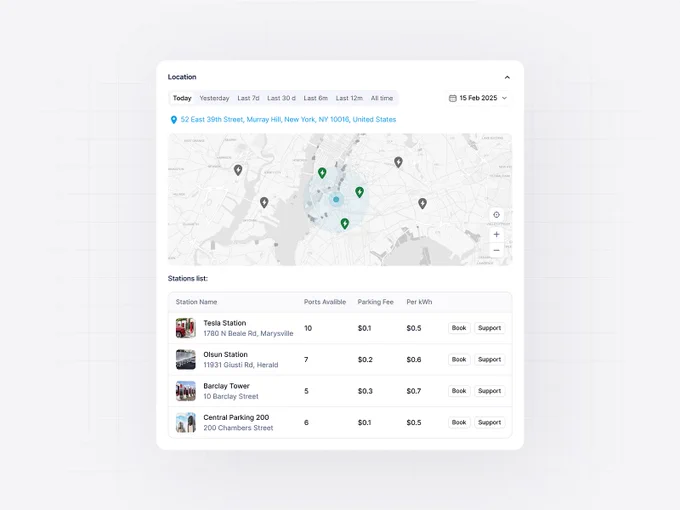This screenshot has width=680, height=510.
Task: Click address 1780 N Beale Rd, Marysville
Action: pos(248,333)
